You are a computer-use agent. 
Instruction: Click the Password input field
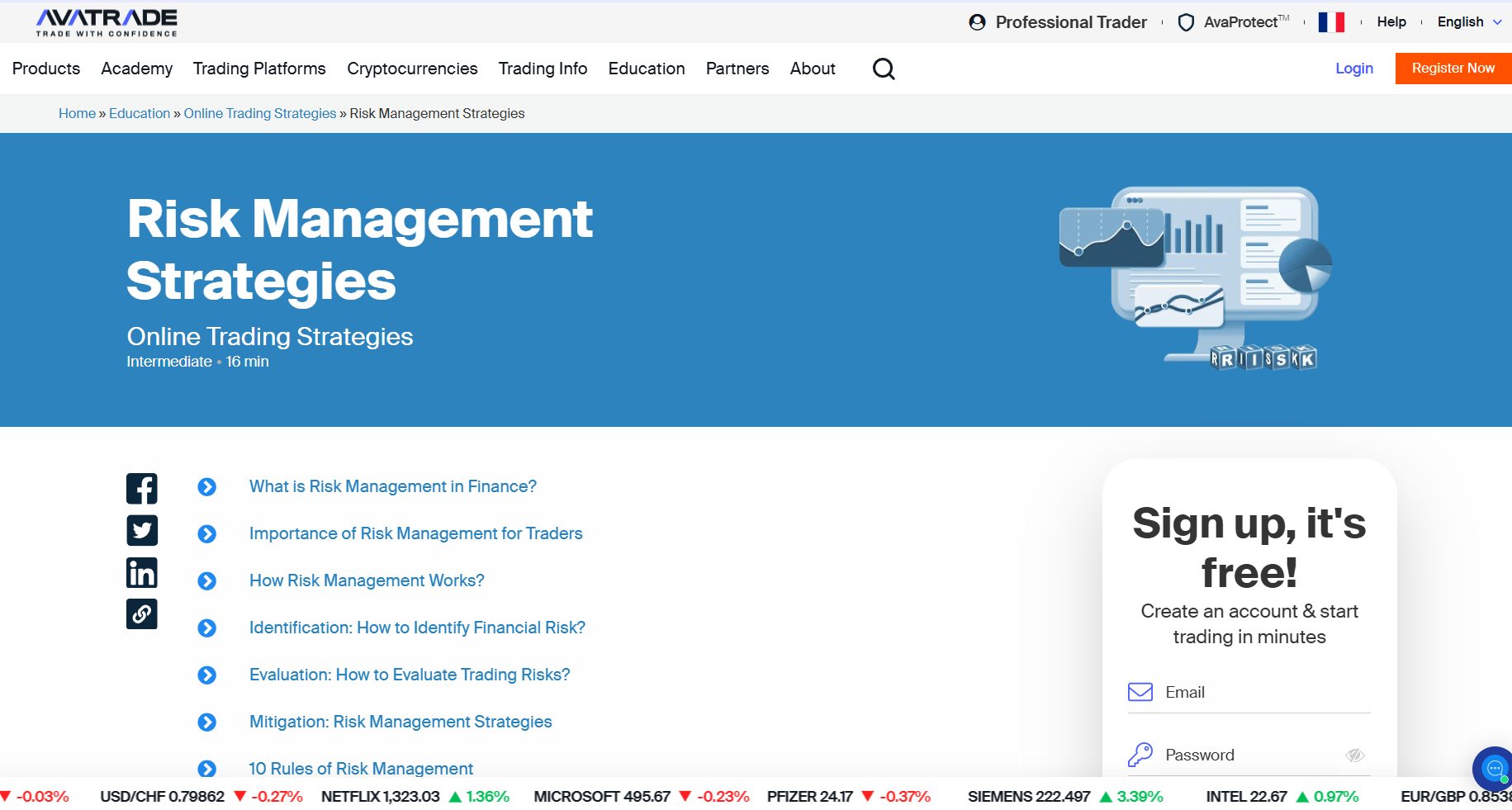pyautogui.click(x=1249, y=755)
